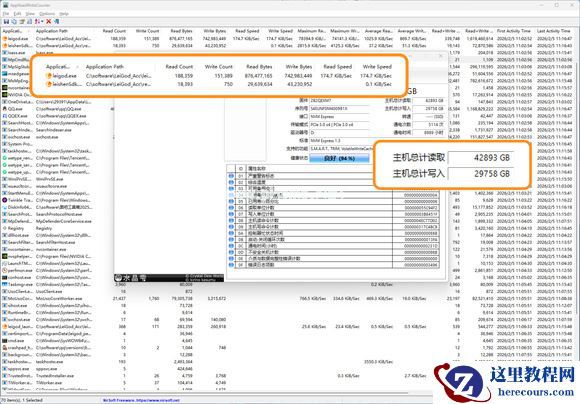Sort by the Last Activity Time column

(554, 31)
